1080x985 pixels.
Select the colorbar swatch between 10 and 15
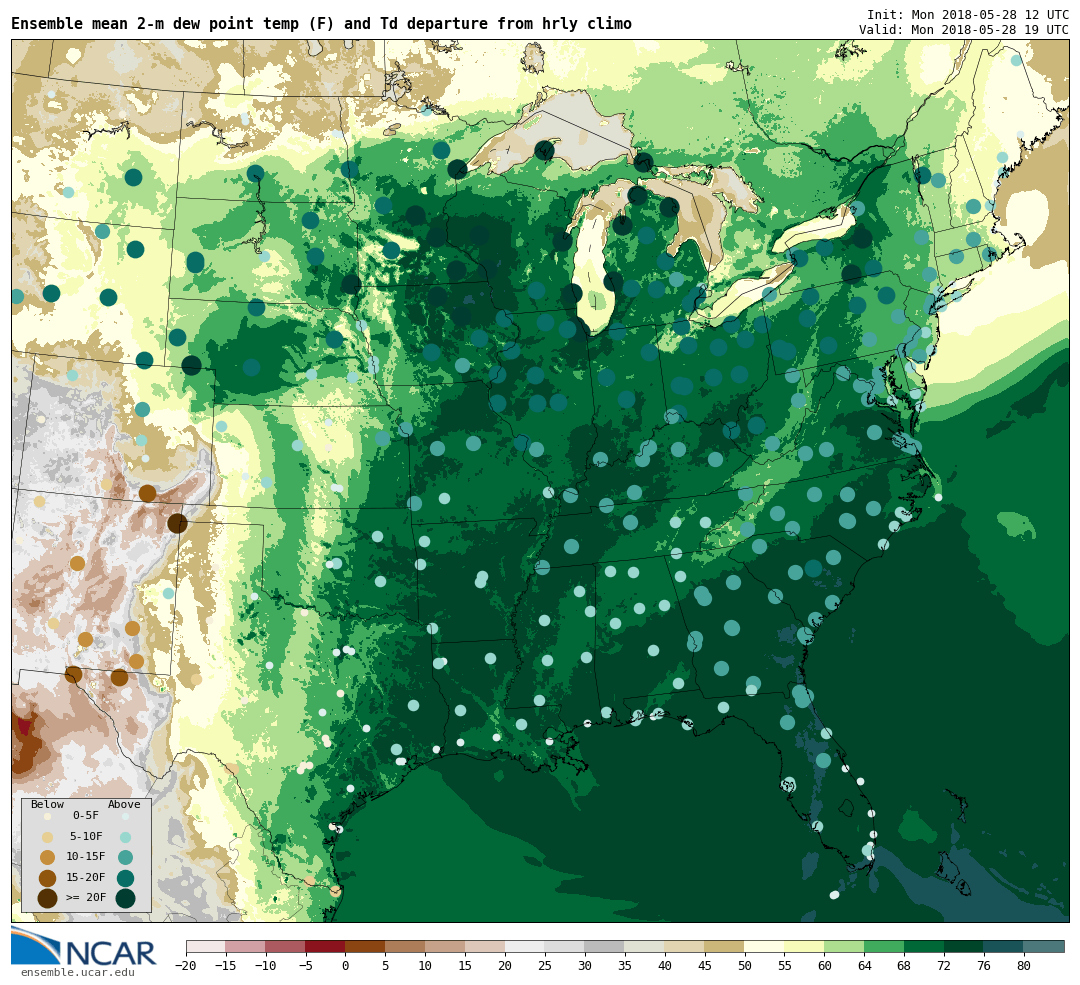click(x=446, y=946)
